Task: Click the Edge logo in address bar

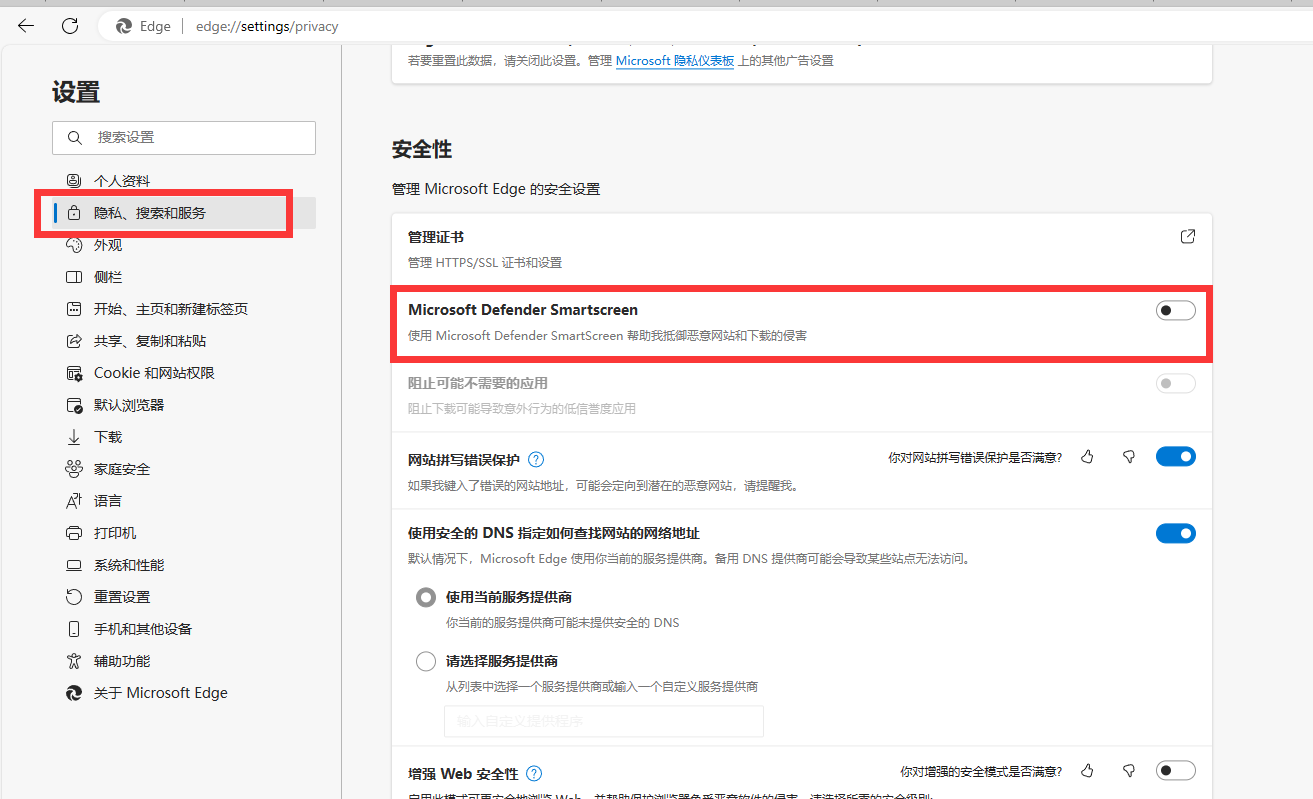Action: (x=124, y=26)
